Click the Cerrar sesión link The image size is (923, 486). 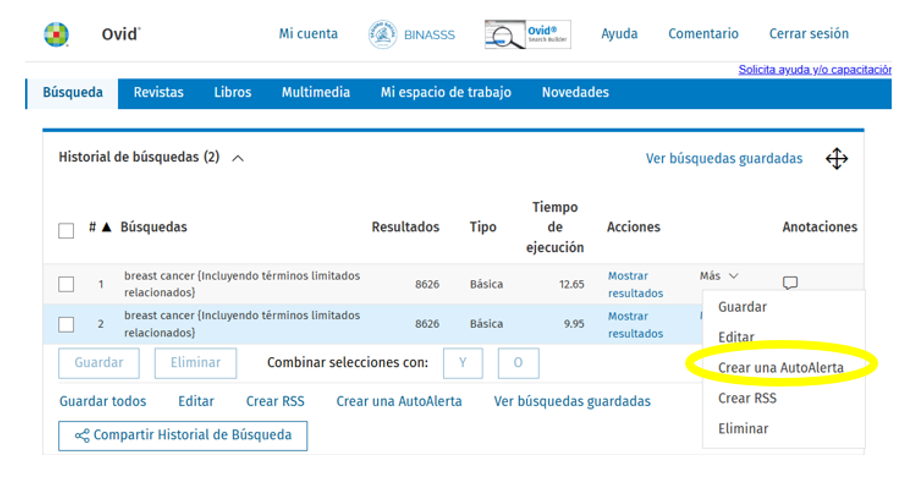[x=808, y=34]
